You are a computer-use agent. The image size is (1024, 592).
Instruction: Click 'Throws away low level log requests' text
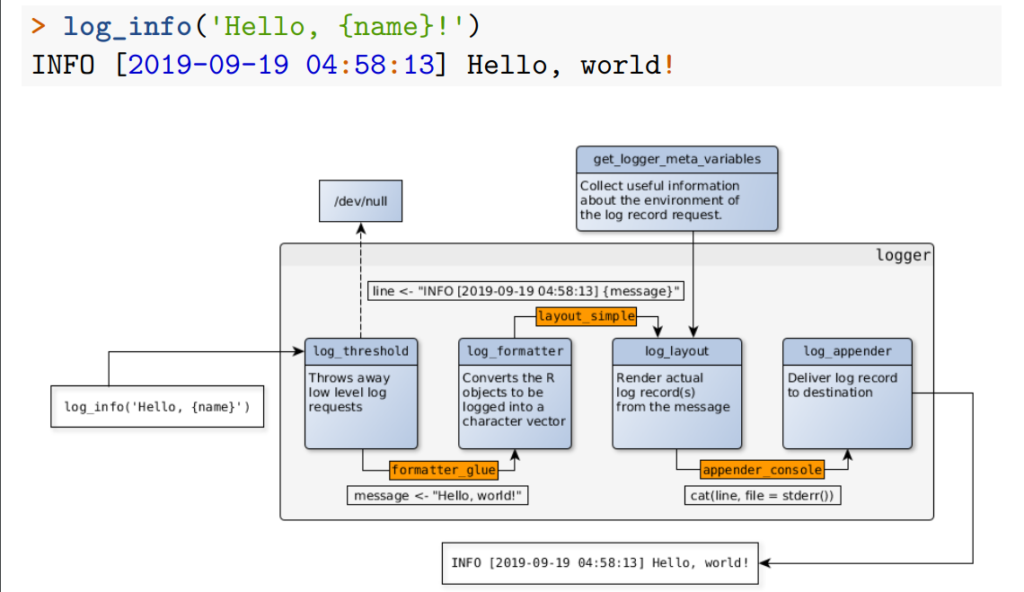349,392
